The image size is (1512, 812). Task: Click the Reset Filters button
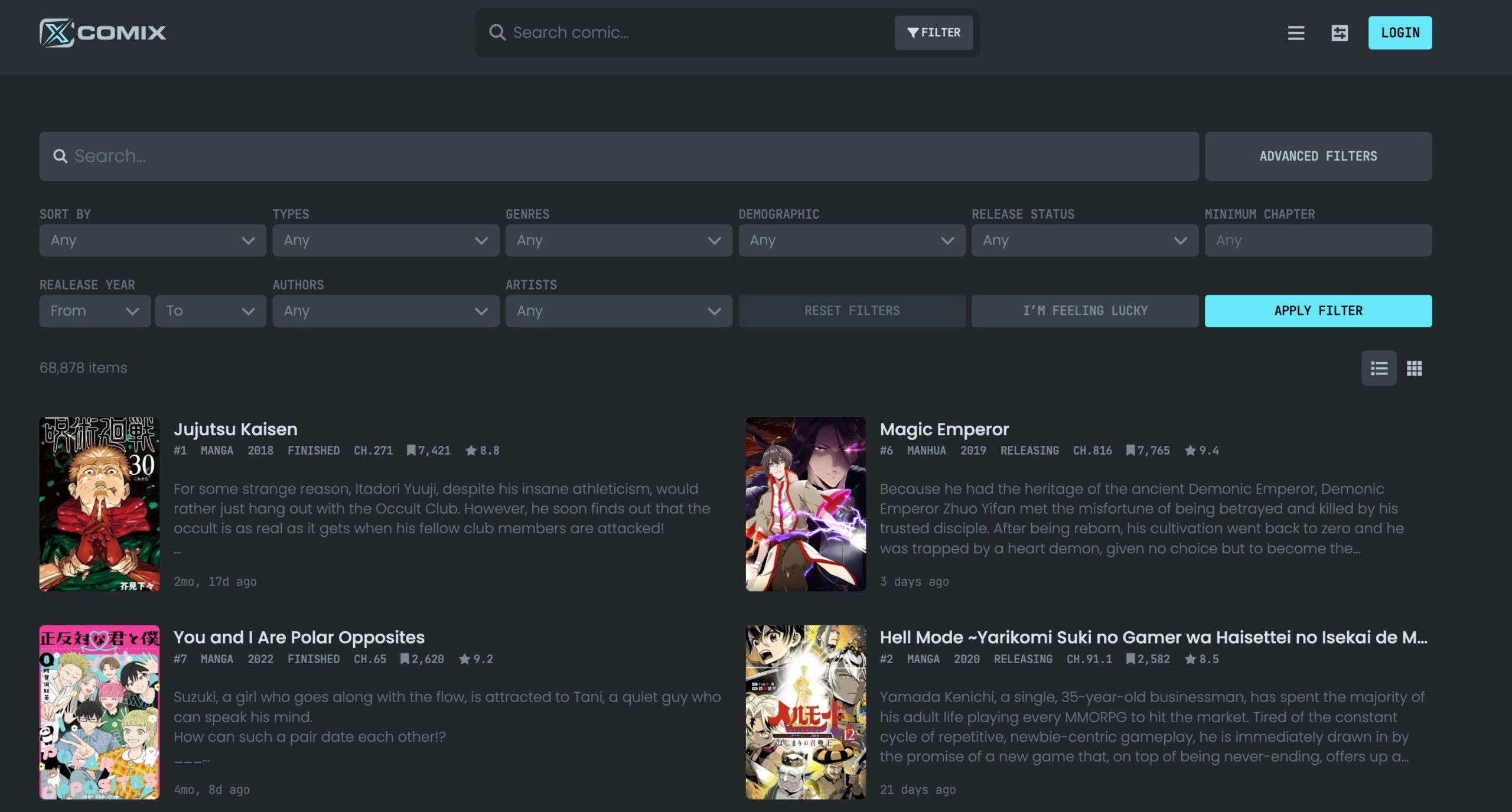[852, 311]
